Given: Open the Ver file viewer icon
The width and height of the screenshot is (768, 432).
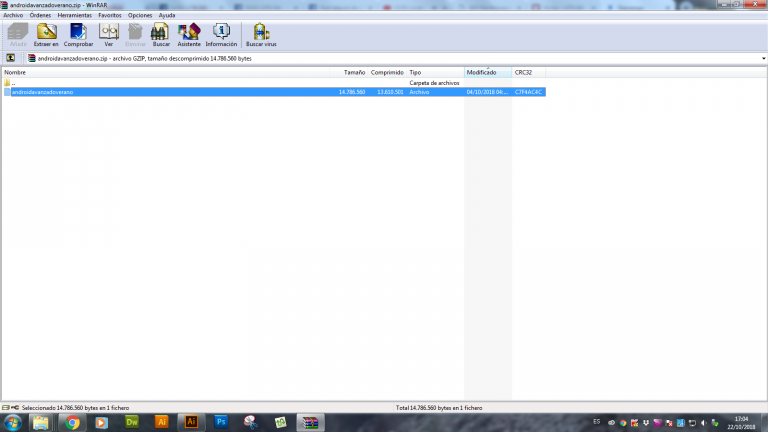Looking at the screenshot, I should 109,35.
